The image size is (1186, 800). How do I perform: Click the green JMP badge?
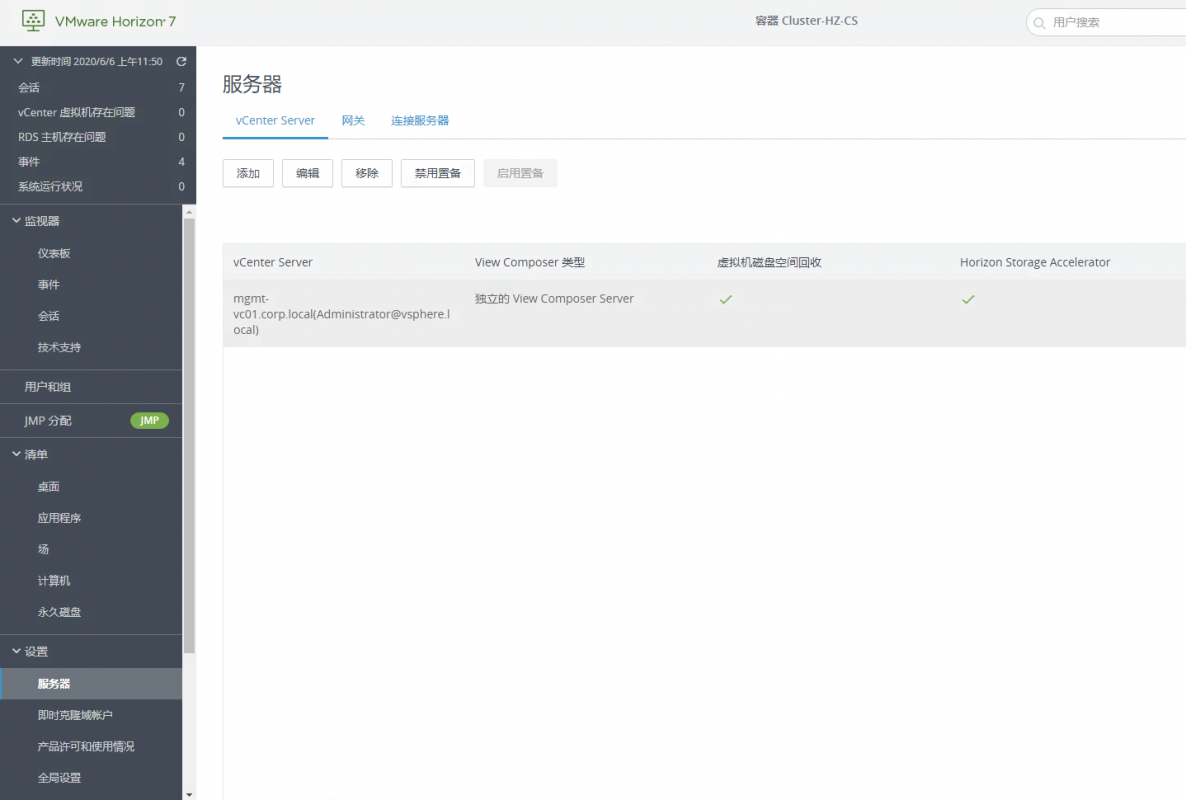pyautogui.click(x=150, y=420)
